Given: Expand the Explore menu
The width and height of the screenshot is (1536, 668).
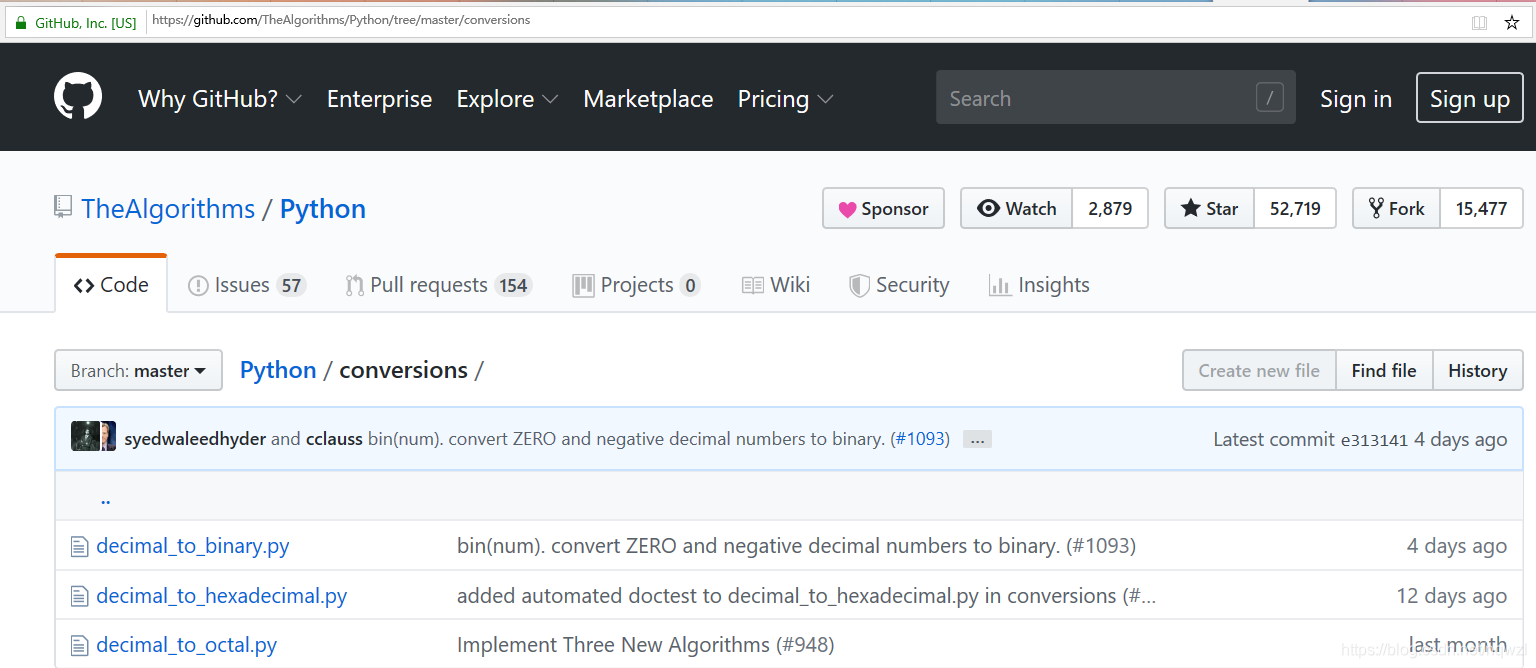Looking at the screenshot, I should (507, 99).
